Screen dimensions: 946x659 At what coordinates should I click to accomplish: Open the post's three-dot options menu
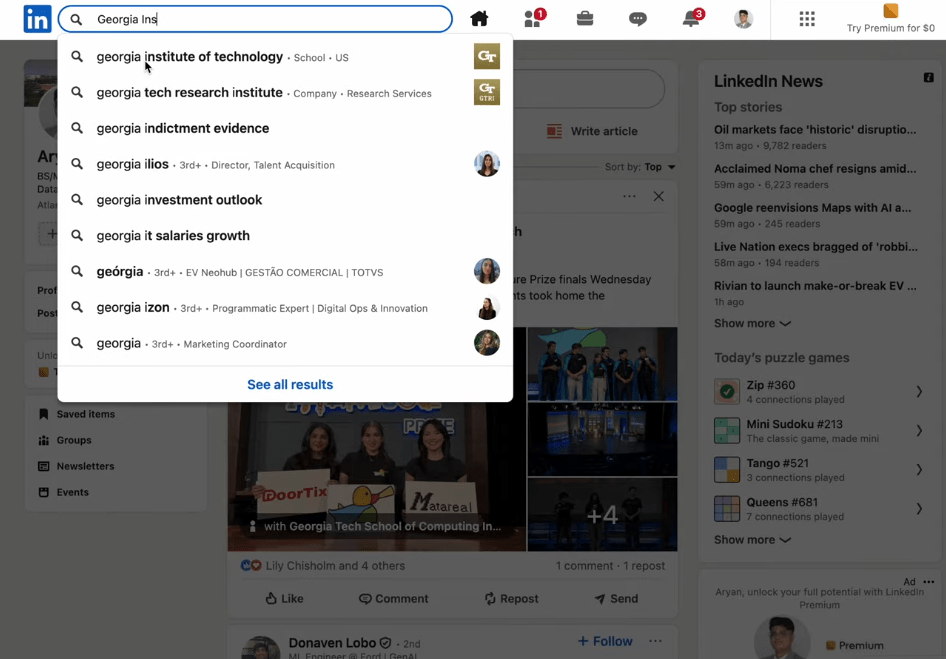[x=629, y=196]
